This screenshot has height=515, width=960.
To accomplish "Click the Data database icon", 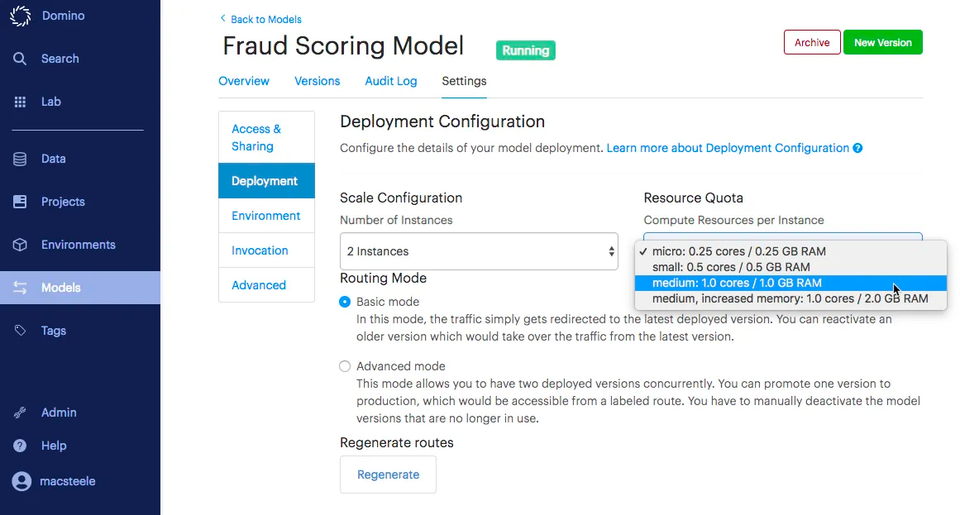I will point(20,159).
